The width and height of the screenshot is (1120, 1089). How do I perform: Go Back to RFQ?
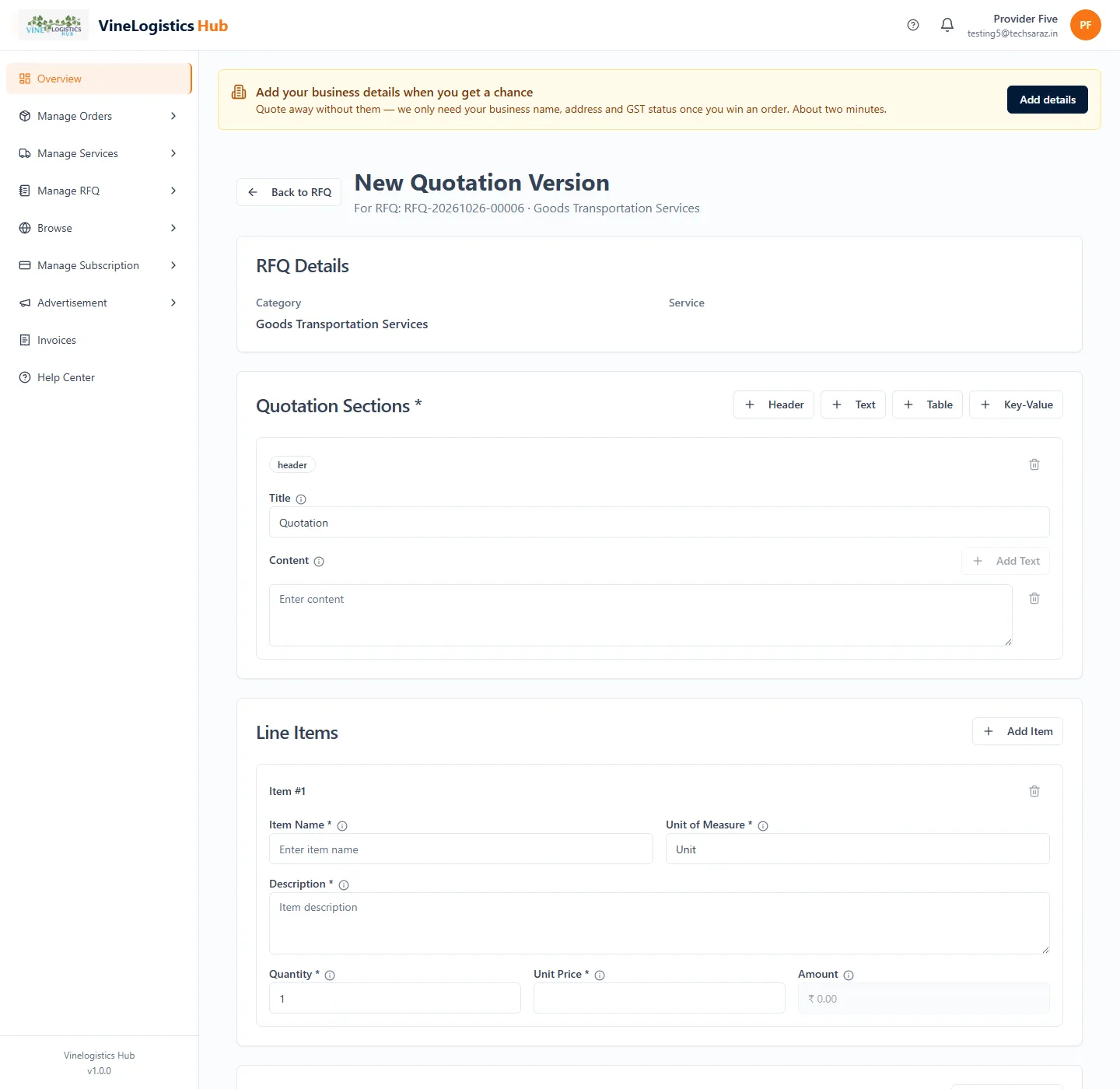[x=289, y=192]
